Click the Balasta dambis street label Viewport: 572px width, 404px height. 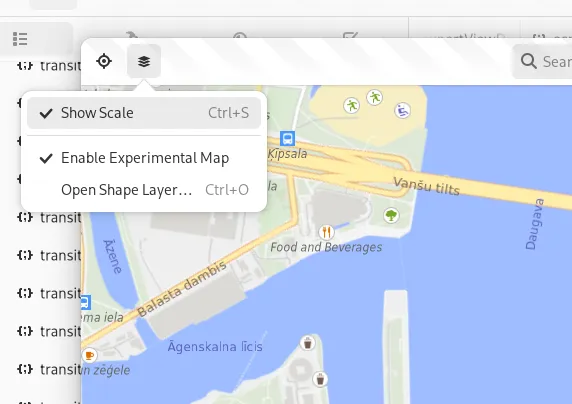[181, 289]
